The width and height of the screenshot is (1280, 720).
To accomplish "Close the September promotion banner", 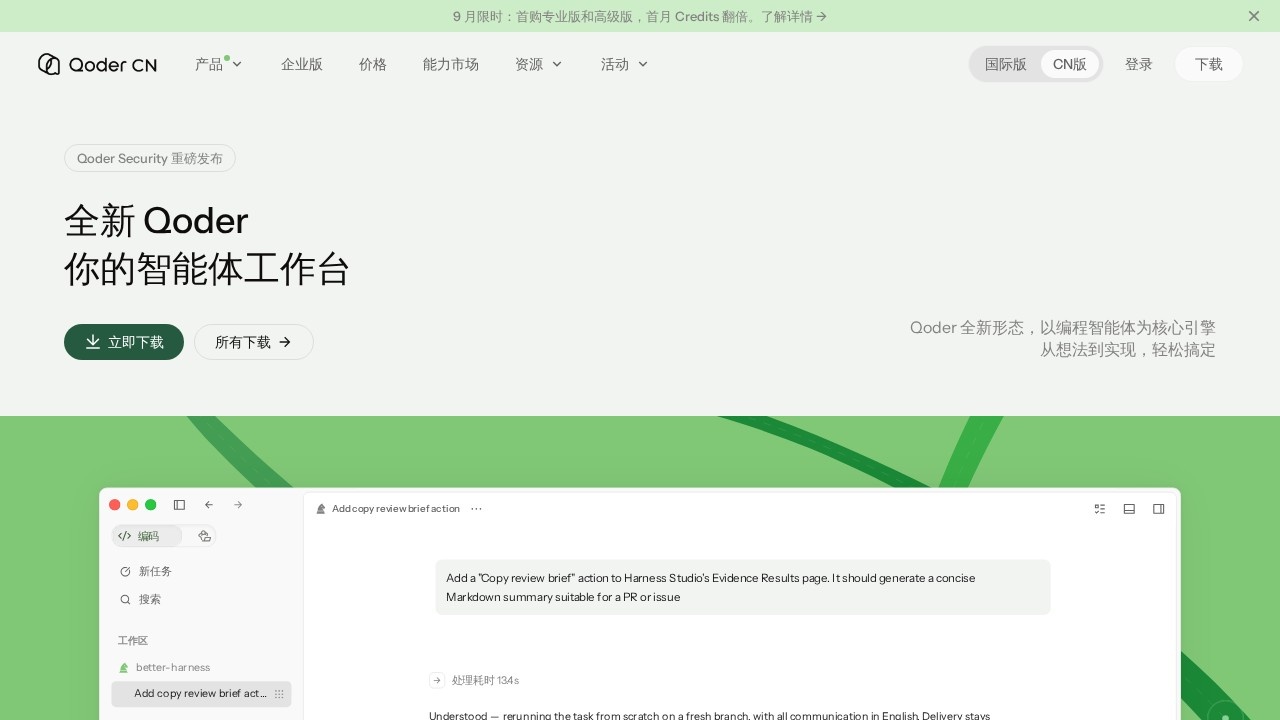I will pyautogui.click(x=1254, y=16).
